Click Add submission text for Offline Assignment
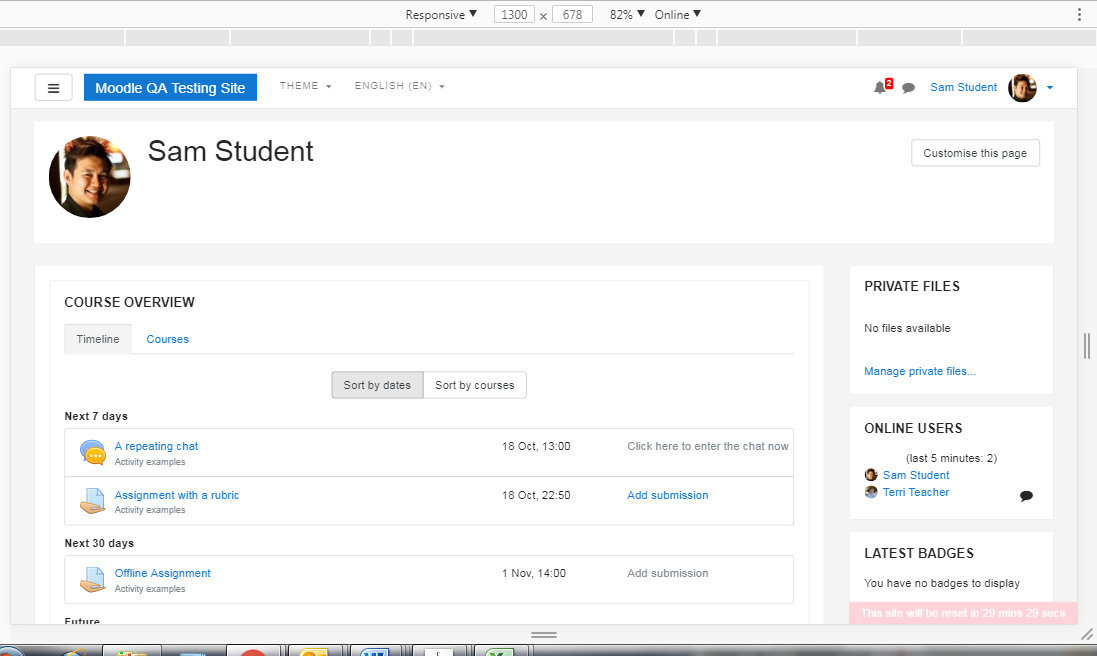The image size is (1097, 656). 667,573
